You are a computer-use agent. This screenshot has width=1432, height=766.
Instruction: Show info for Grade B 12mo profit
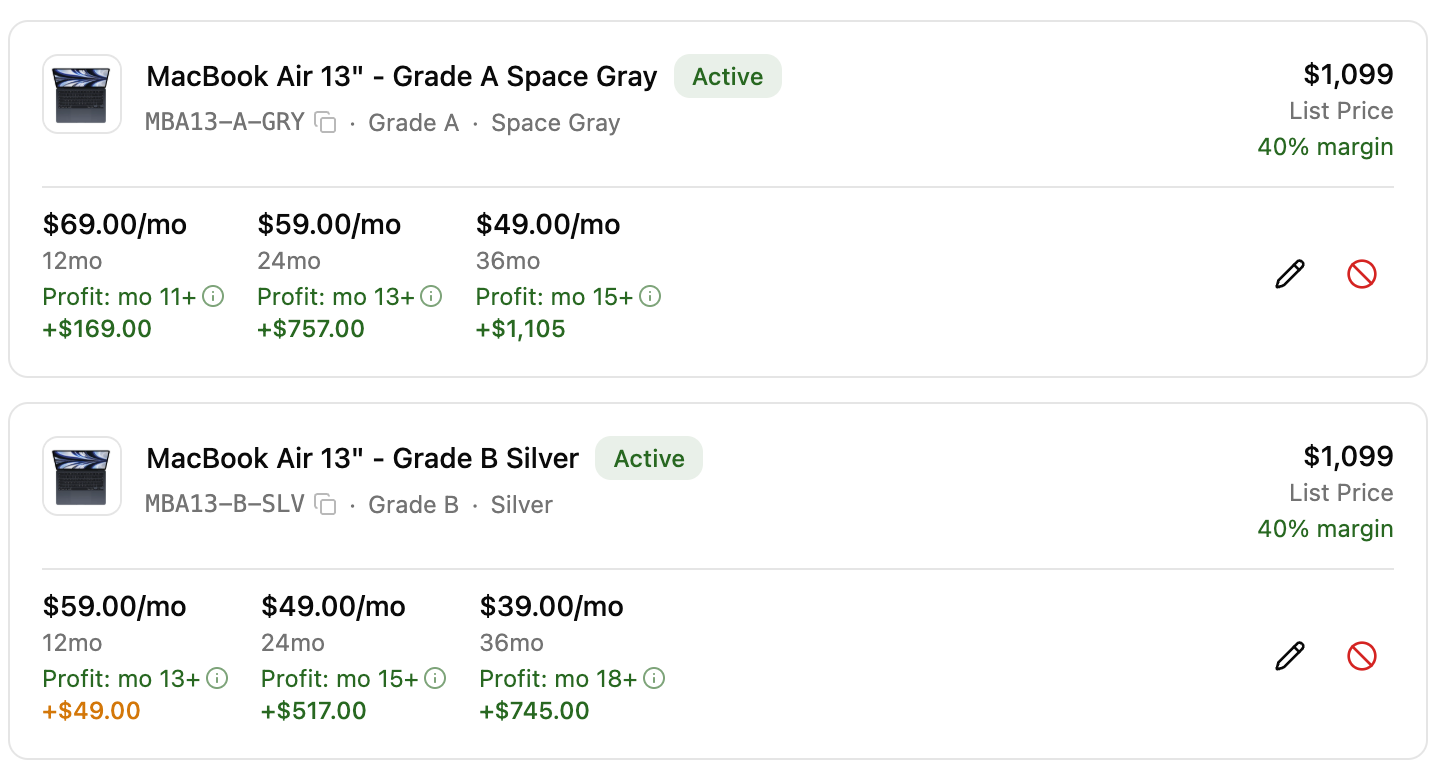point(217,679)
